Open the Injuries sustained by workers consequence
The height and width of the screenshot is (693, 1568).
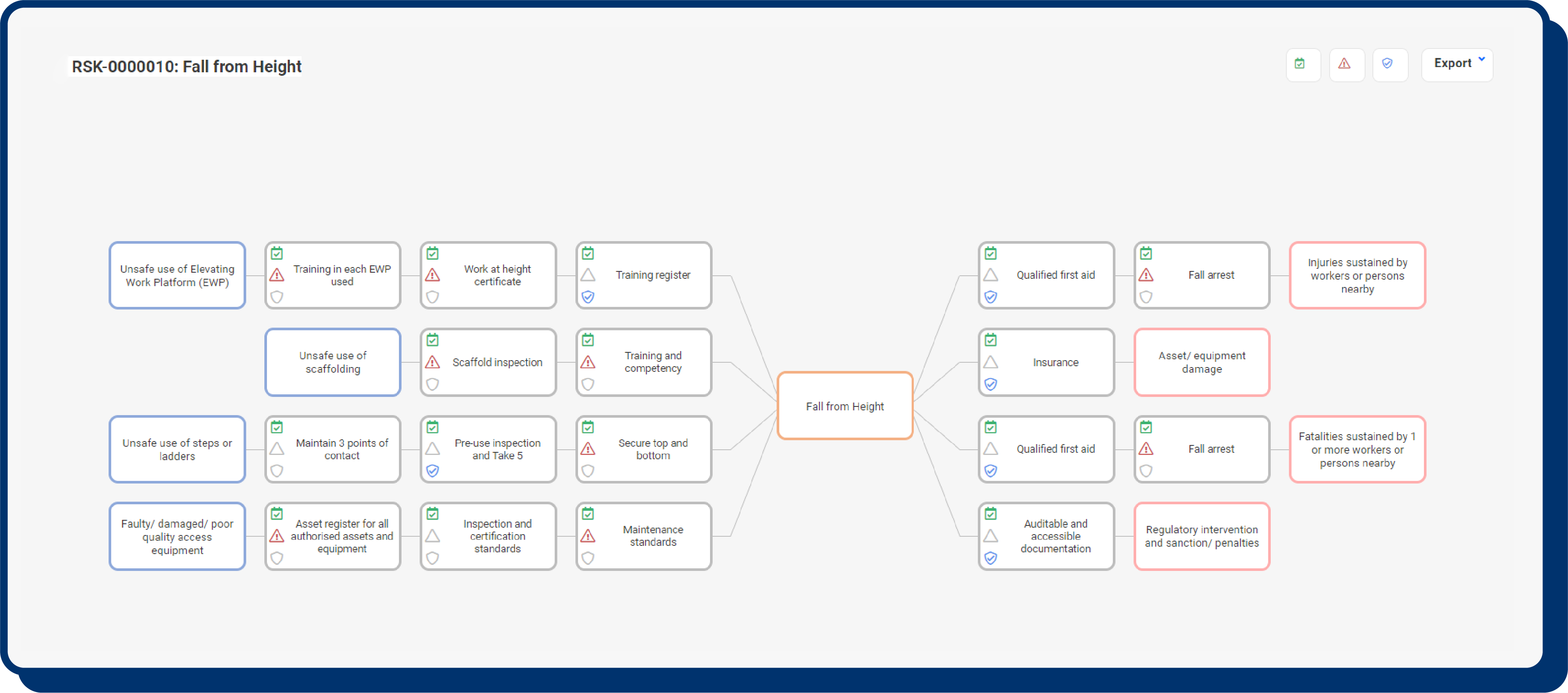(1357, 275)
